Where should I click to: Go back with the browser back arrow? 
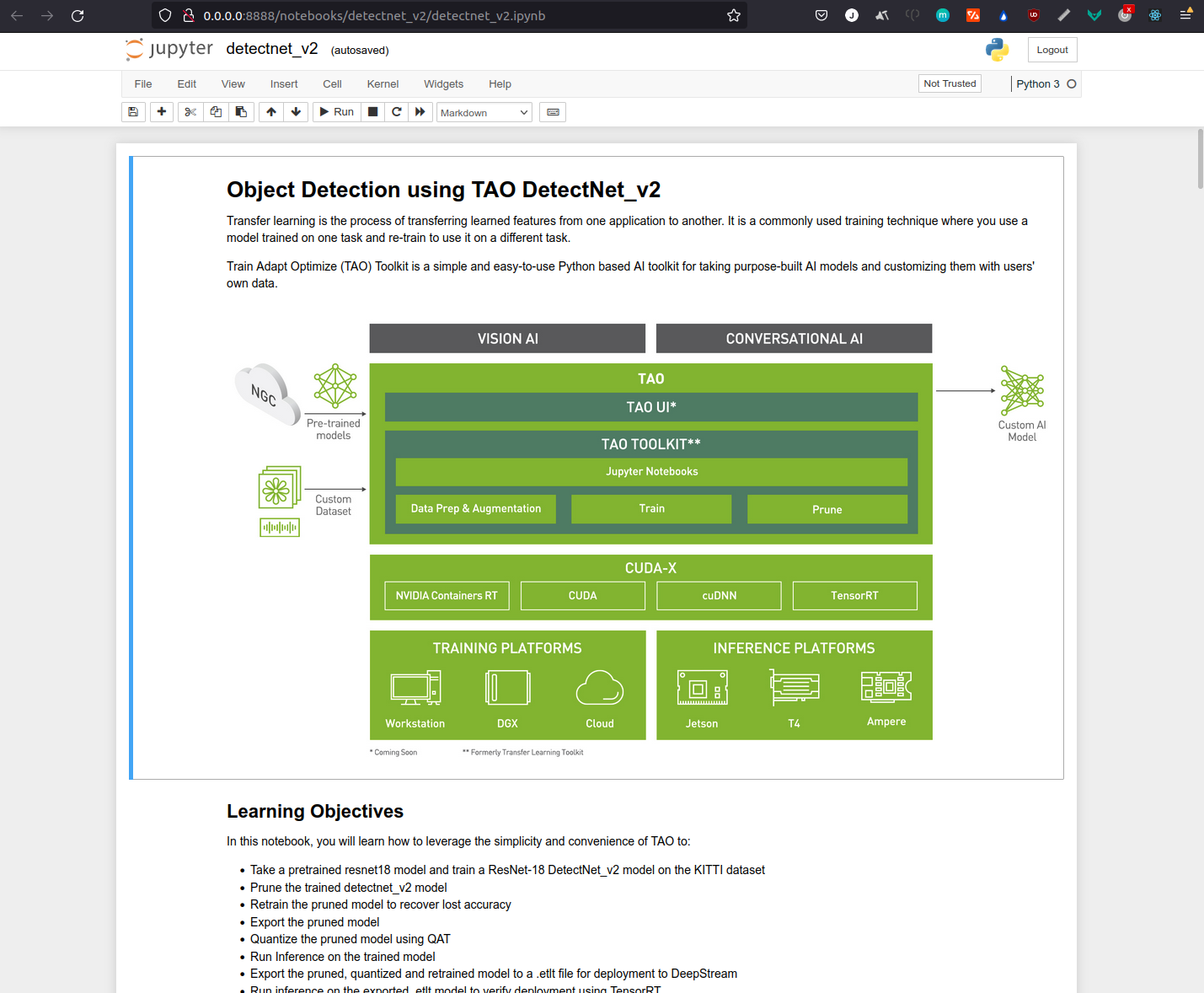click(x=17, y=15)
